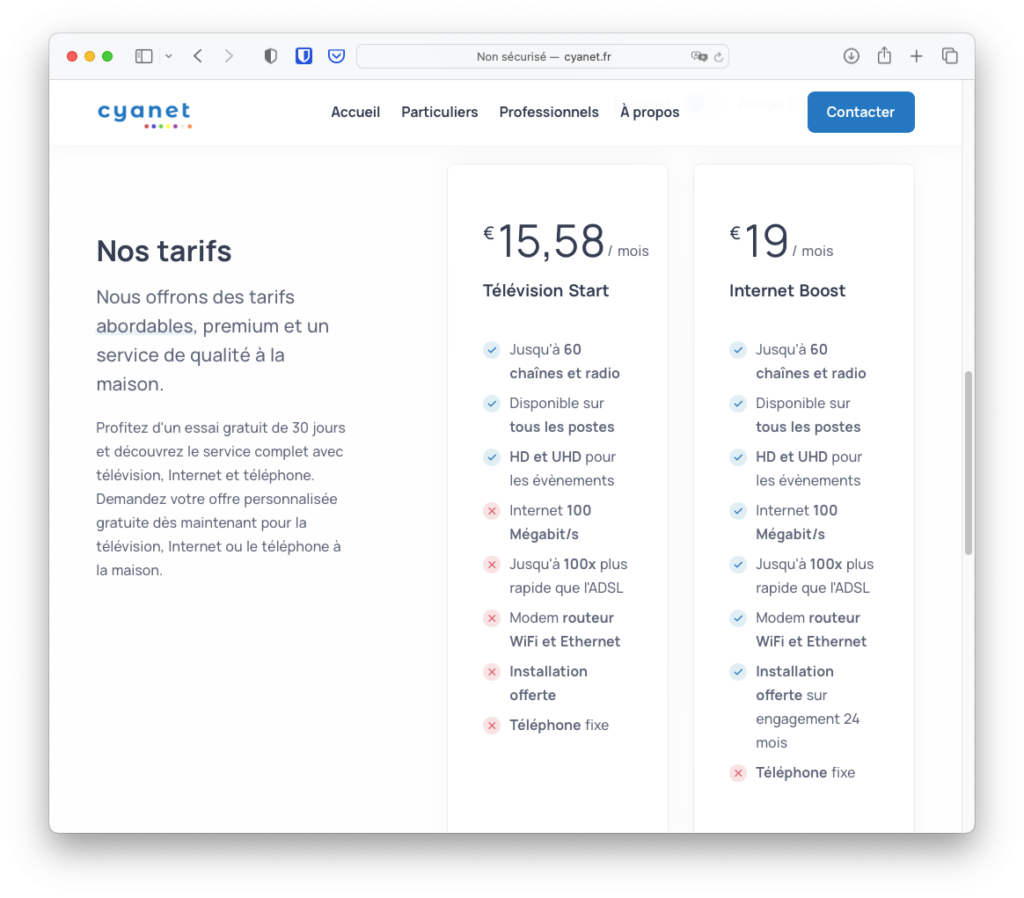
Task: Open the Professionnels navigation item
Action: (x=548, y=112)
